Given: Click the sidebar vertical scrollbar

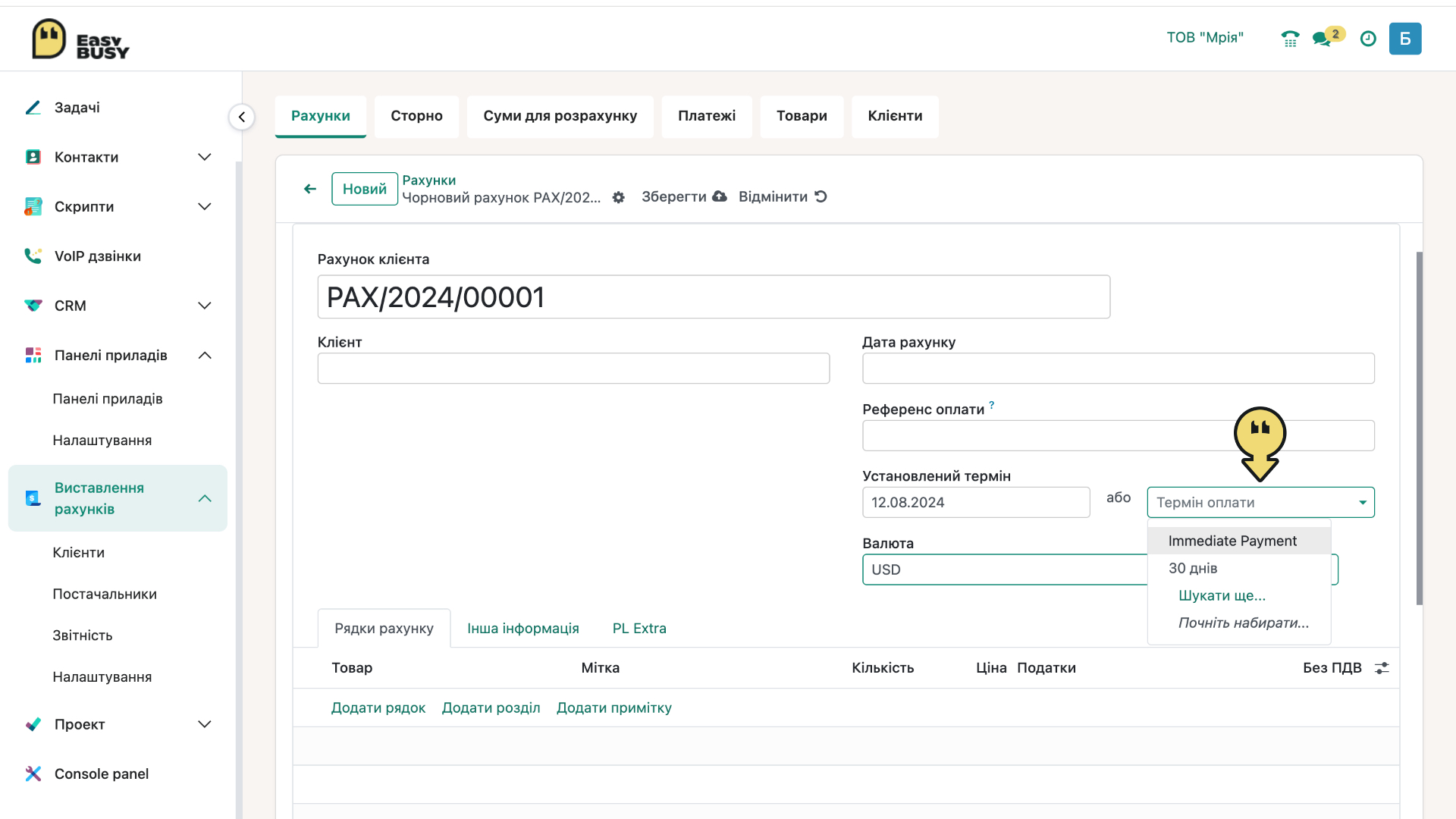Looking at the screenshot, I should [x=239, y=489].
